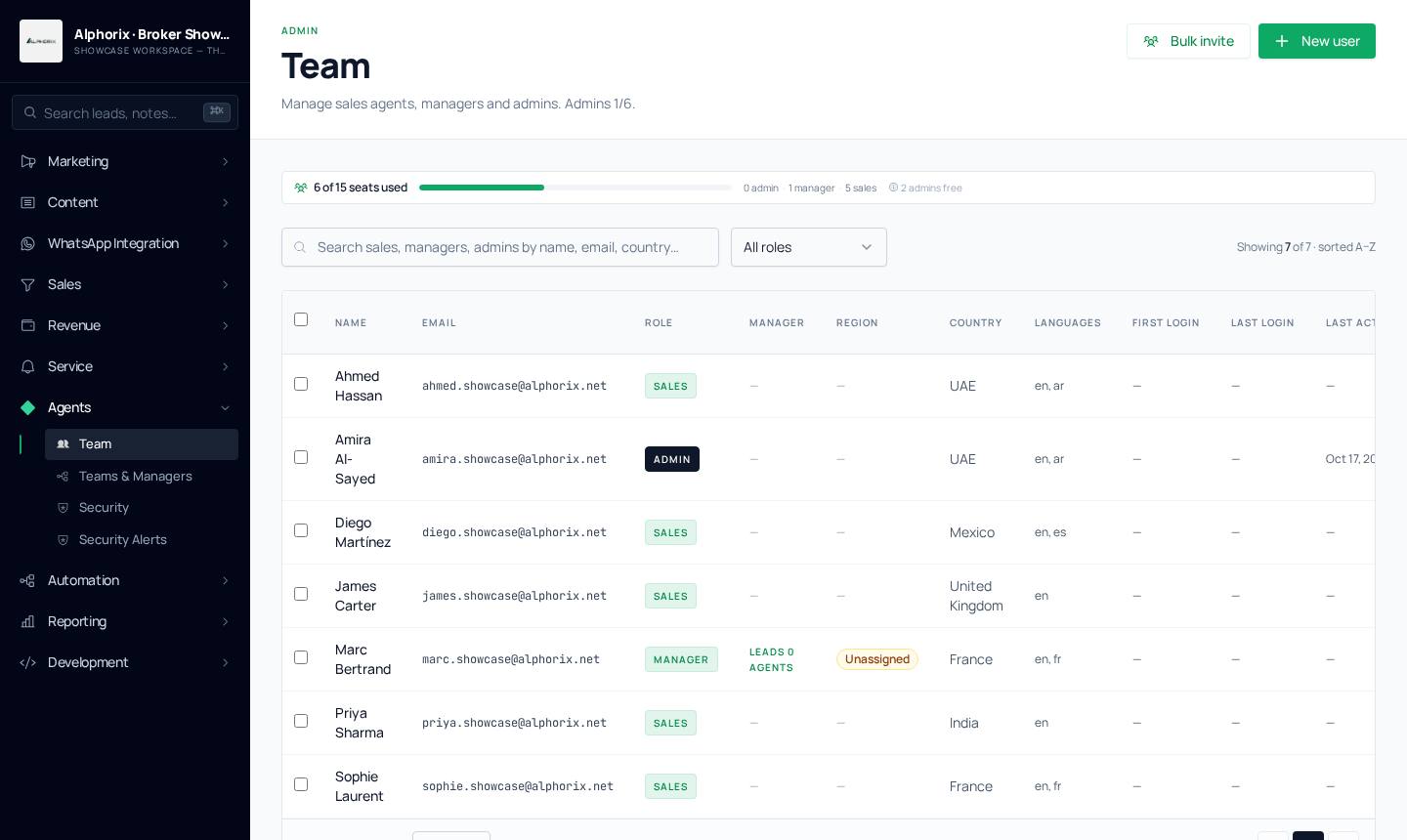Toggle the select-all header checkbox

(x=301, y=319)
